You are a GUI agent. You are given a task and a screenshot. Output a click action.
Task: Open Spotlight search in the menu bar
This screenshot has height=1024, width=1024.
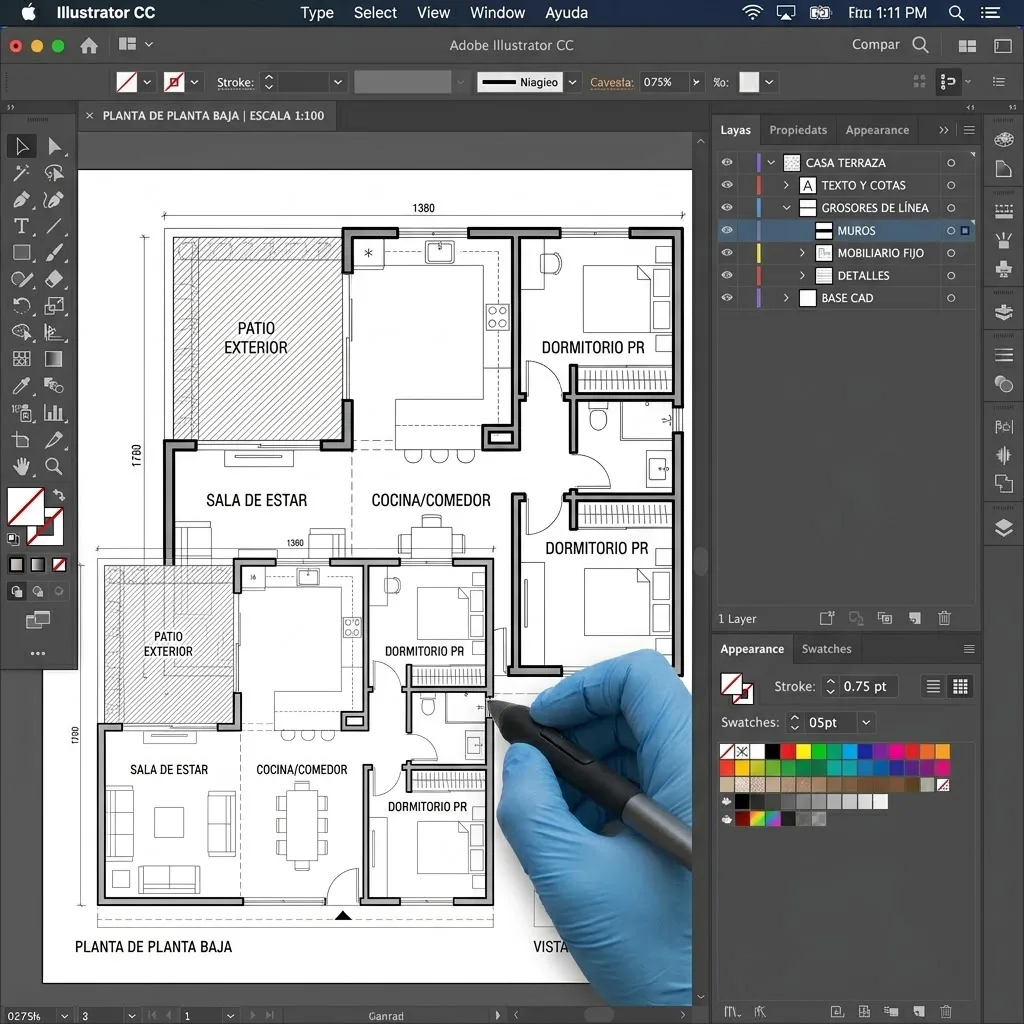956,13
